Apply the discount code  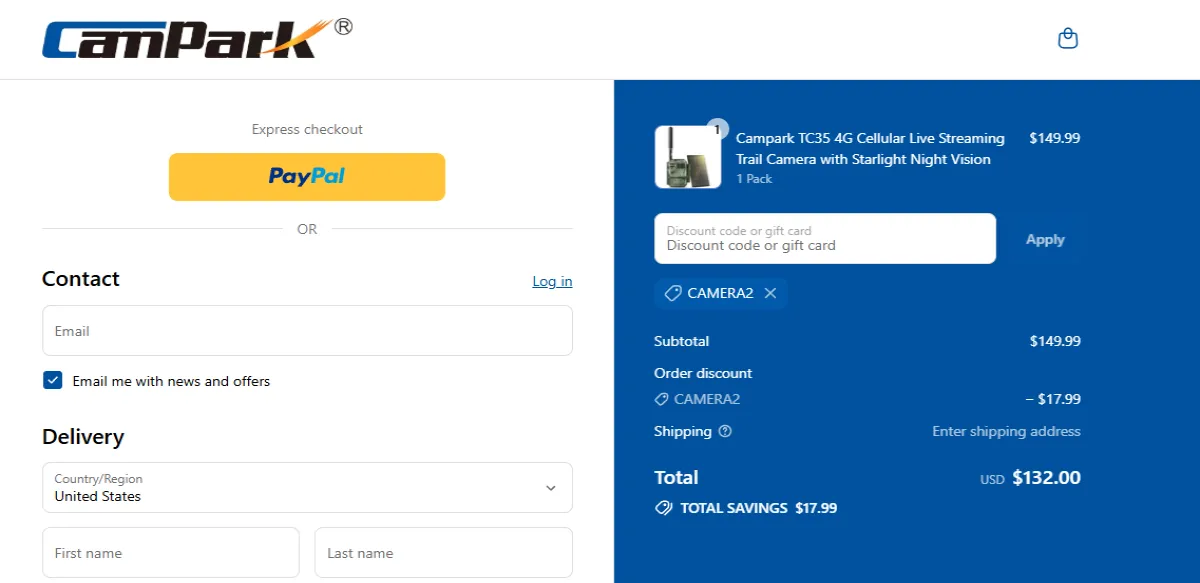tap(1044, 239)
